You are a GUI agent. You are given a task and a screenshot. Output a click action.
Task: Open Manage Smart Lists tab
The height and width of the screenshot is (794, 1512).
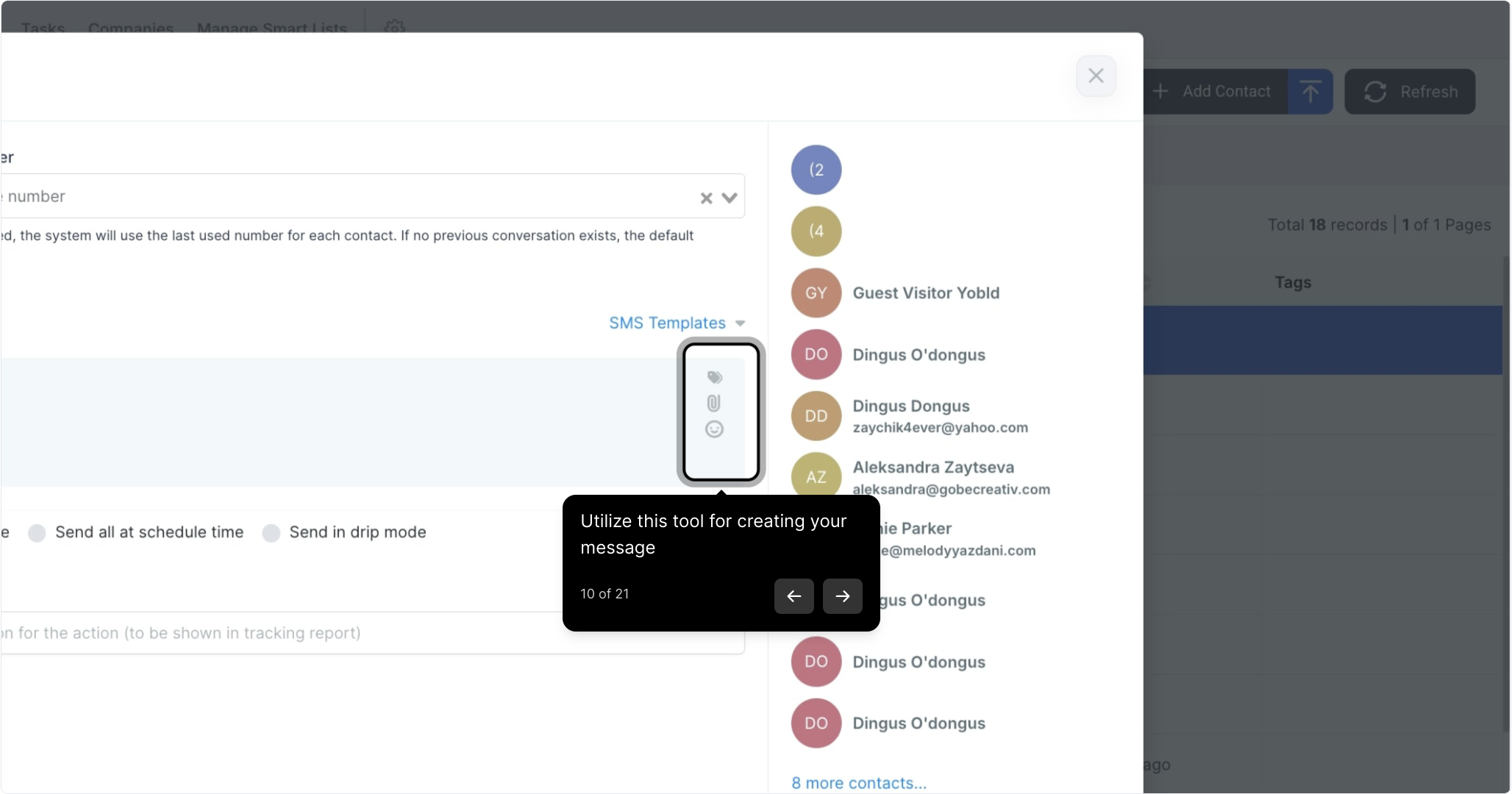pyautogui.click(x=271, y=28)
